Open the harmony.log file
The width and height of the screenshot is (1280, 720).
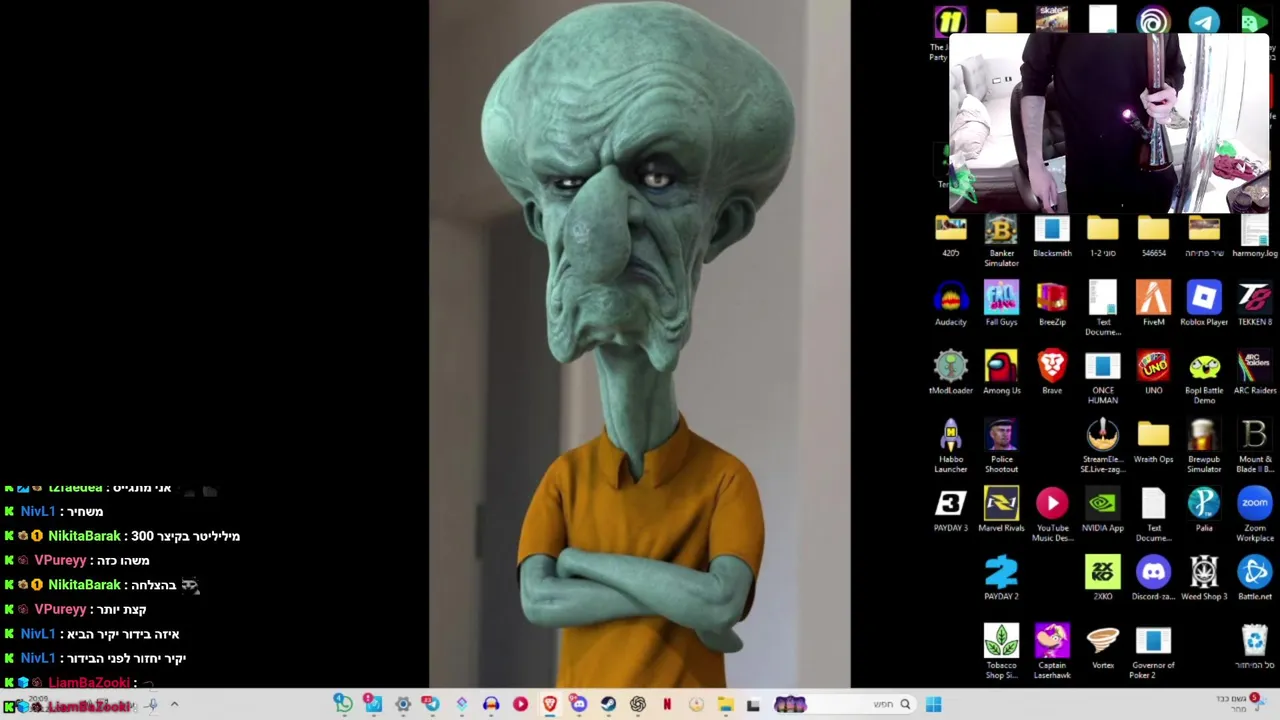1255,237
